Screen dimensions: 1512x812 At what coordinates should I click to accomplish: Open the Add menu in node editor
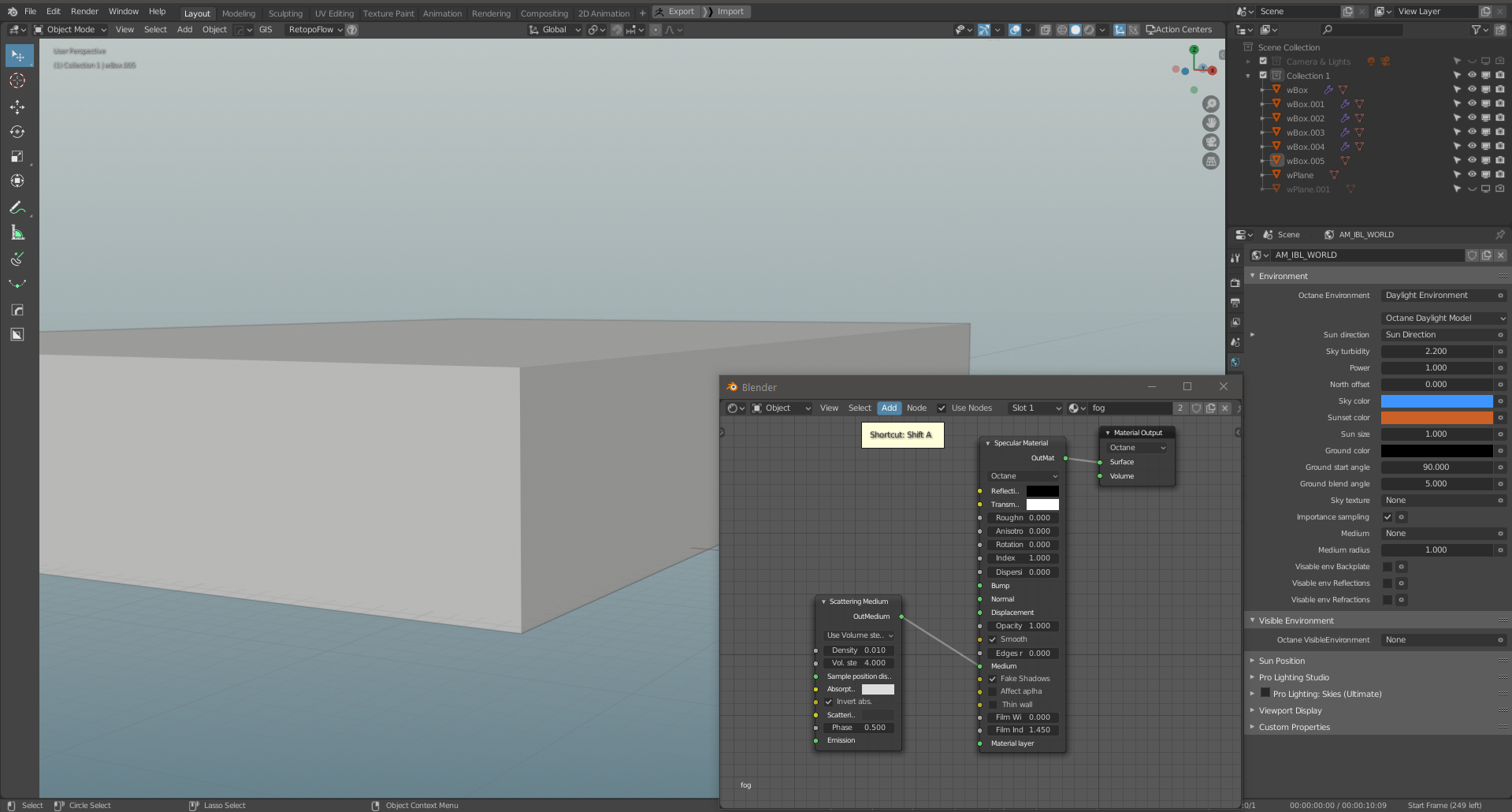coord(889,408)
